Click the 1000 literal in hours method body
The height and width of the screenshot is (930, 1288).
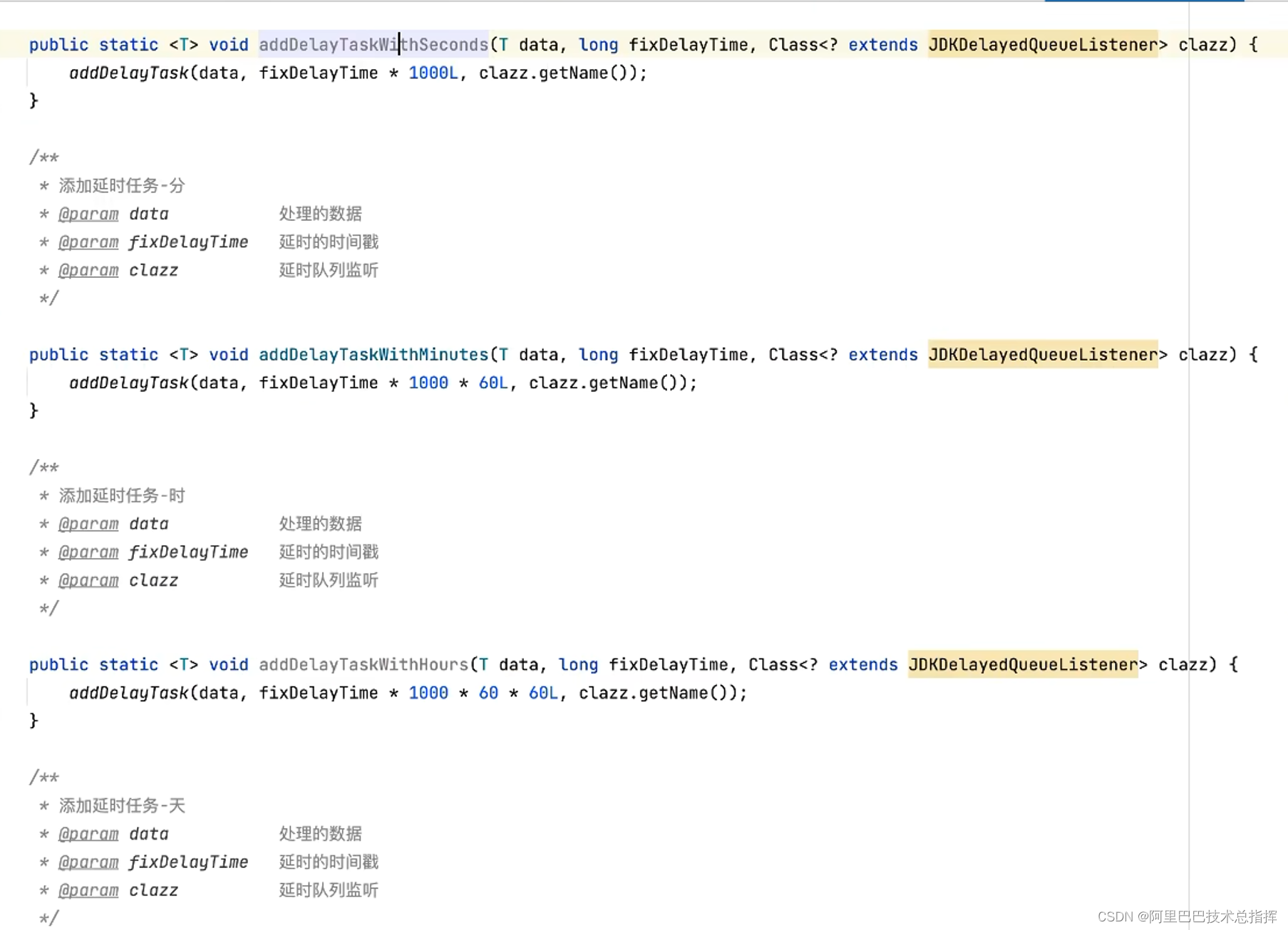[x=428, y=693]
